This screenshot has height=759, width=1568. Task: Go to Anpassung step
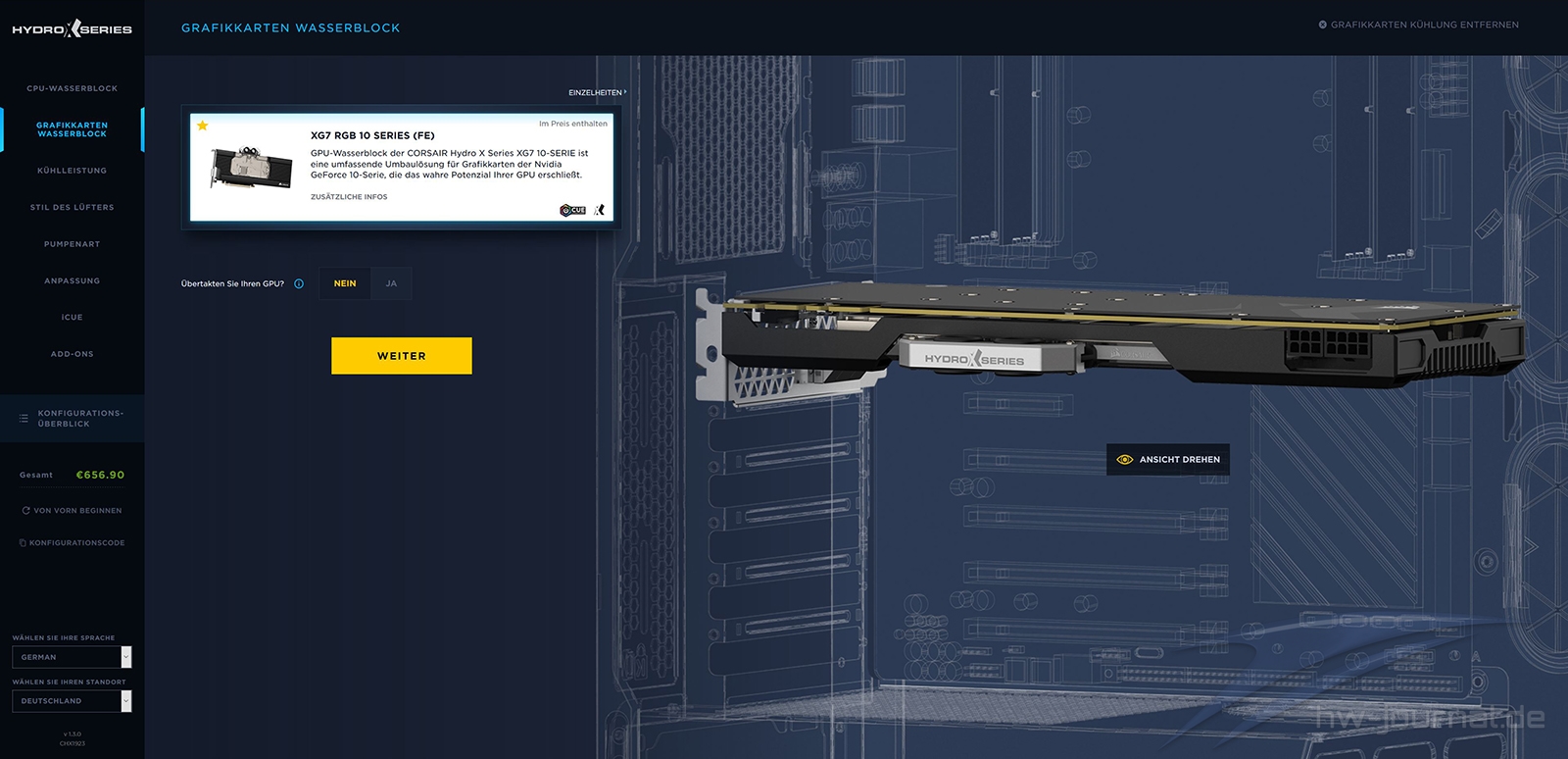pos(73,280)
